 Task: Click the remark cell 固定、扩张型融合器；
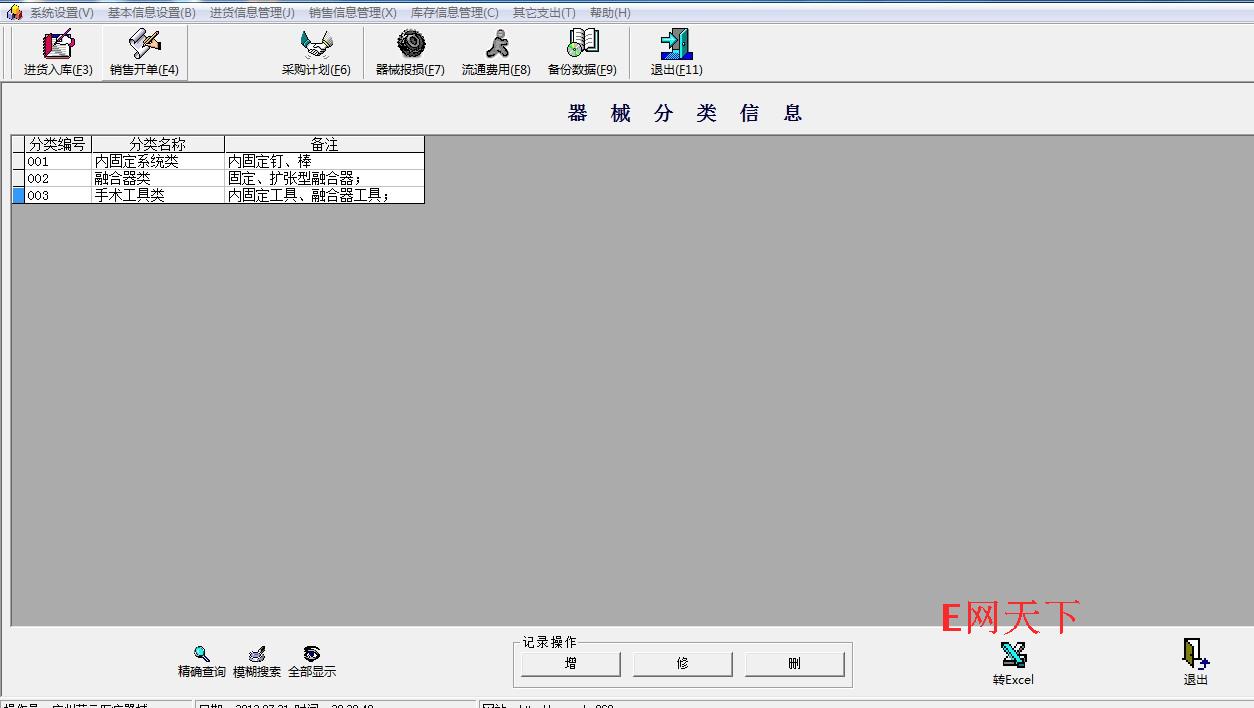[325, 178]
